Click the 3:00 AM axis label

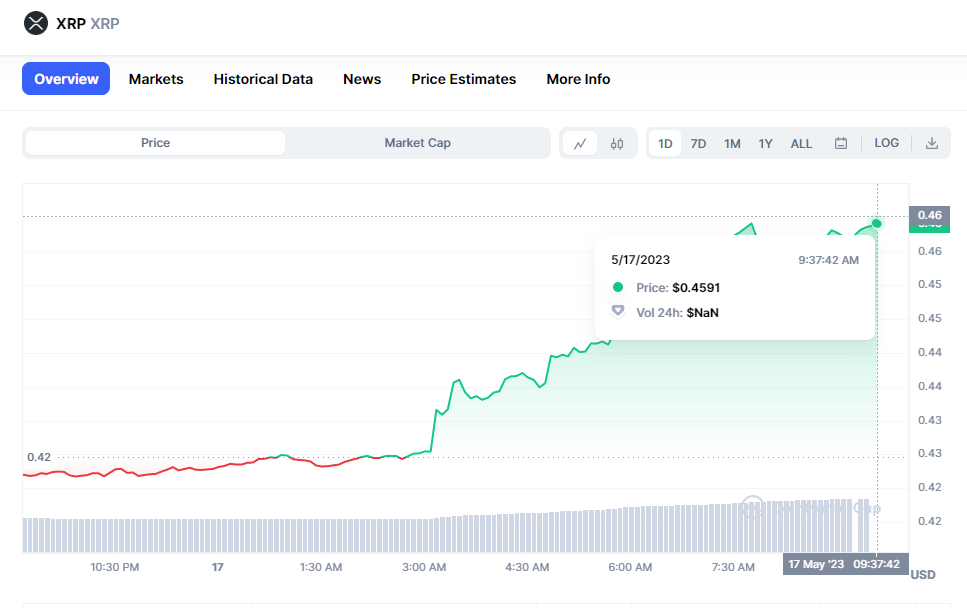424,567
